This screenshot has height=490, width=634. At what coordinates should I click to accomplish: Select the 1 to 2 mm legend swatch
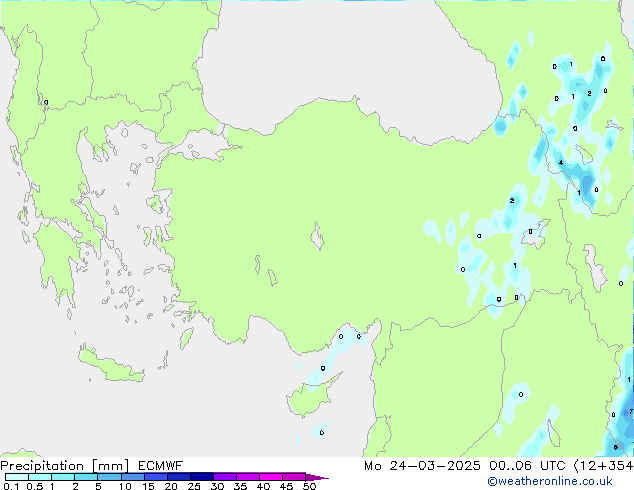pyautogui.click(x=63, y=477)
